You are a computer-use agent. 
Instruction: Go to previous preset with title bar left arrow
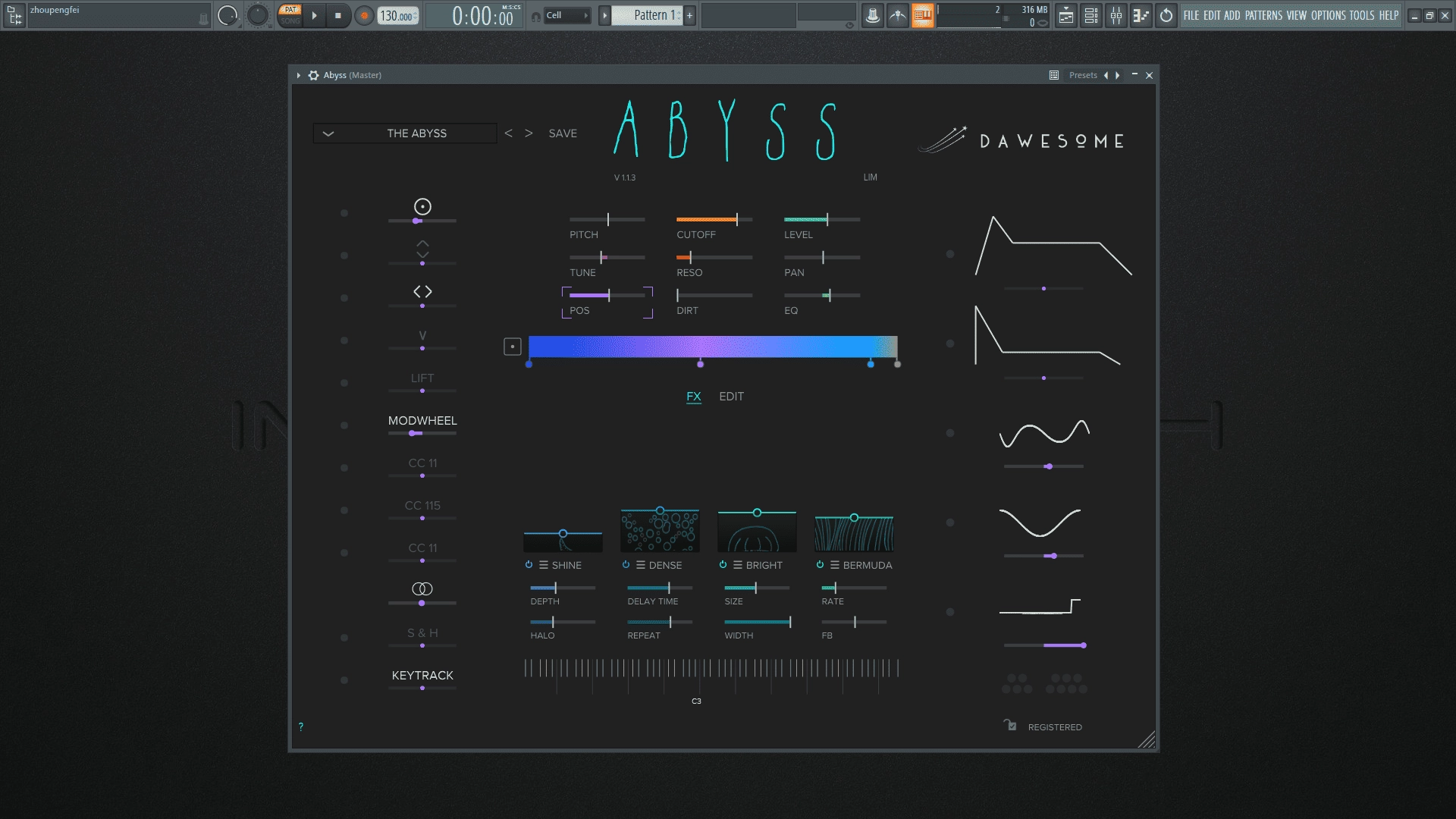[x=1106, y=75]
